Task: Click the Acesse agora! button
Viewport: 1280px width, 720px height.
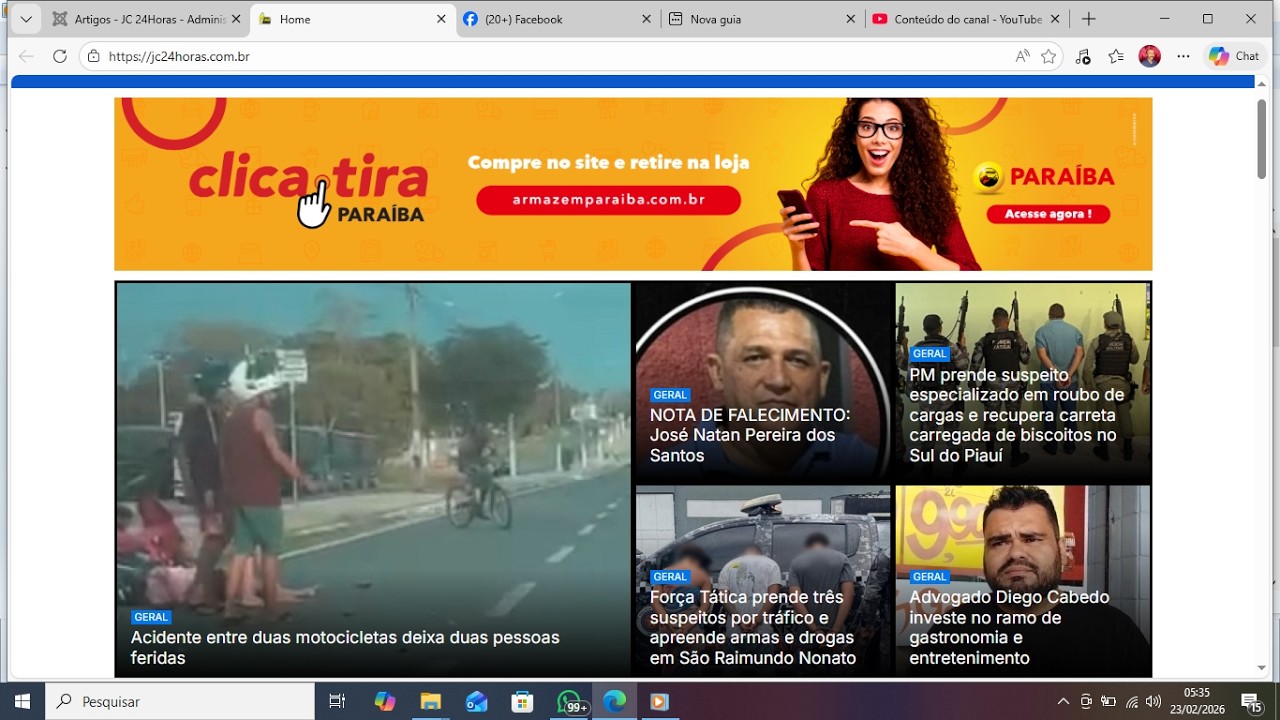Action: pos(1048,214)
